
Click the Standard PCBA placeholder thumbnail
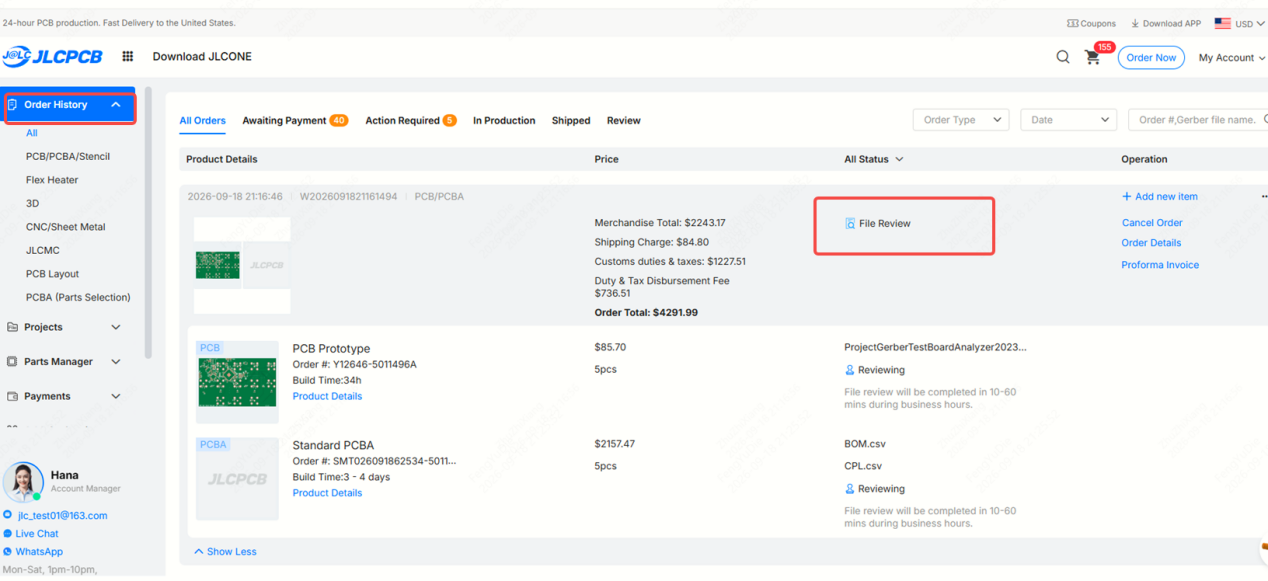tap(237, 479)
